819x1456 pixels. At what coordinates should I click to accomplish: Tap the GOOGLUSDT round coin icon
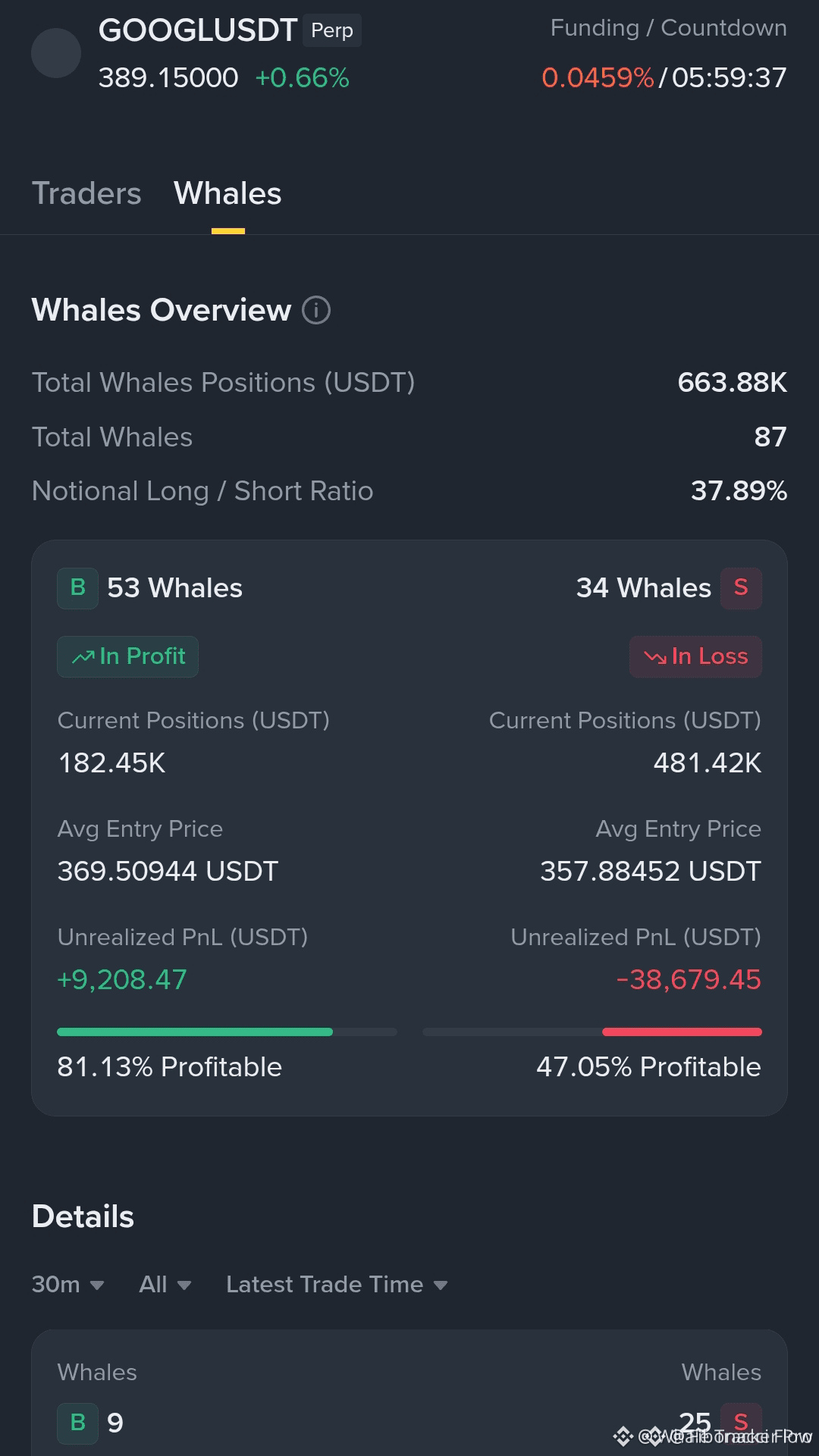click(x=56, y=53)
